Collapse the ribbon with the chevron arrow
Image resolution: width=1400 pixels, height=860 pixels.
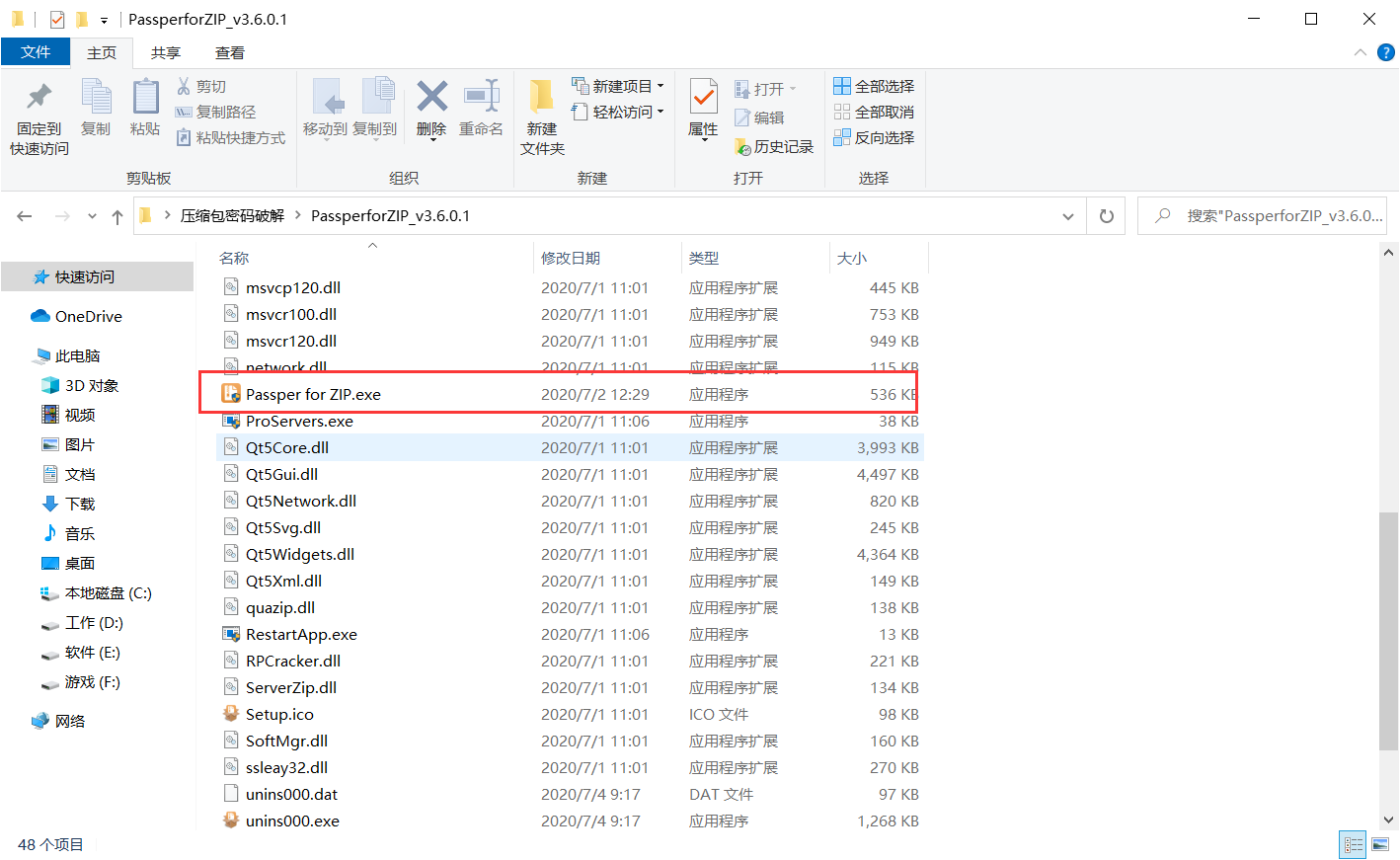click(x=1361, y=52)
